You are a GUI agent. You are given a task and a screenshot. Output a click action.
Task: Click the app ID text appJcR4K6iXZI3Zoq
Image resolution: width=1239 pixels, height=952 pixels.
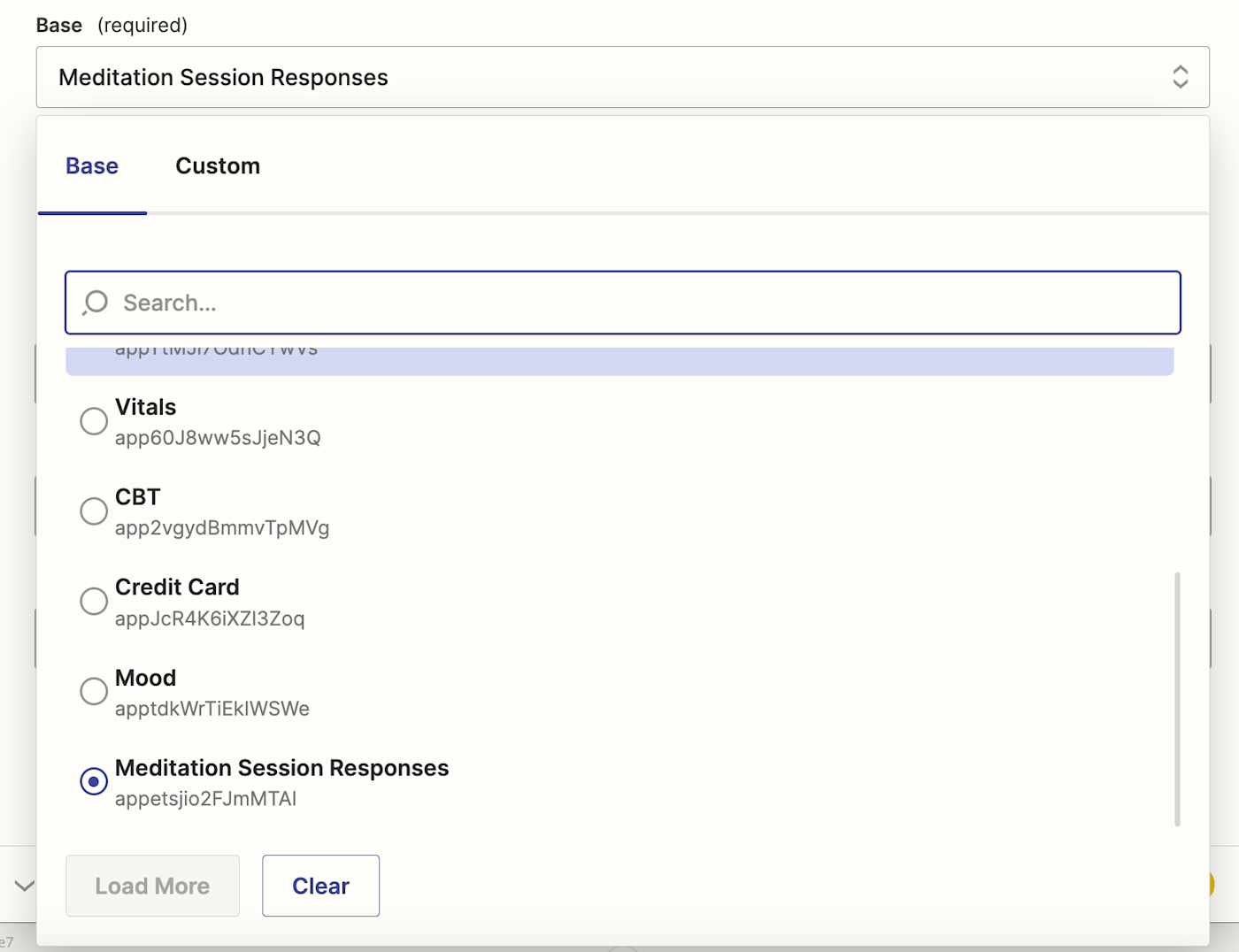[x=210, y=618]
